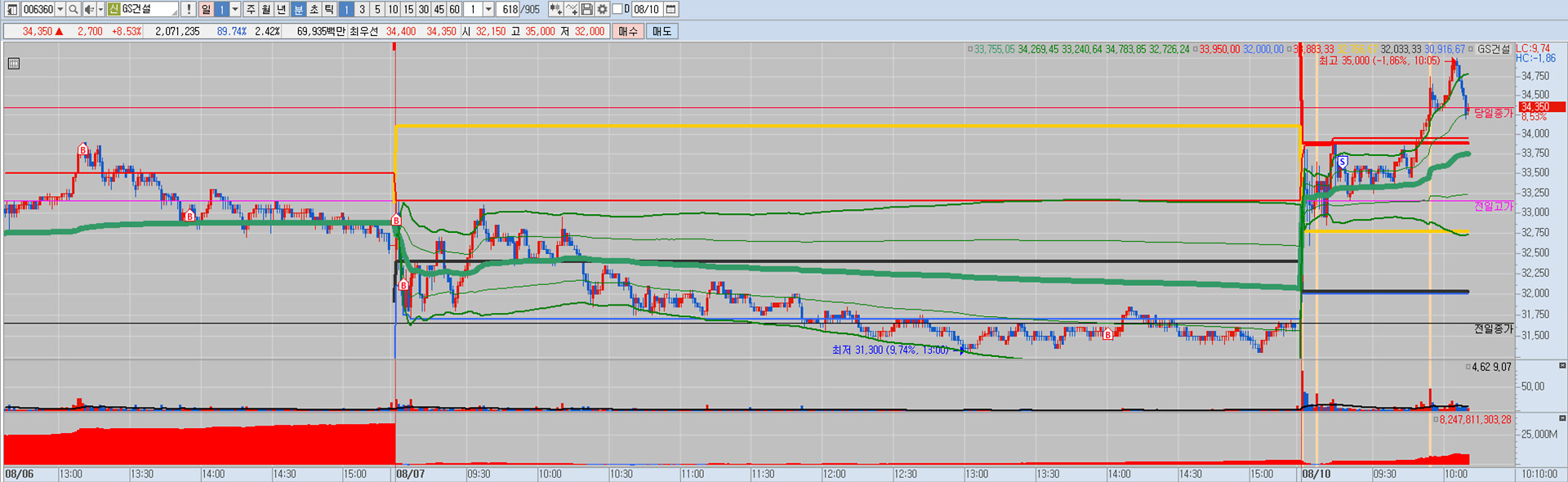Switch to 월 (monthly) chart period
Viewport: 1568px width, 482px height.
tap(266, 9)
